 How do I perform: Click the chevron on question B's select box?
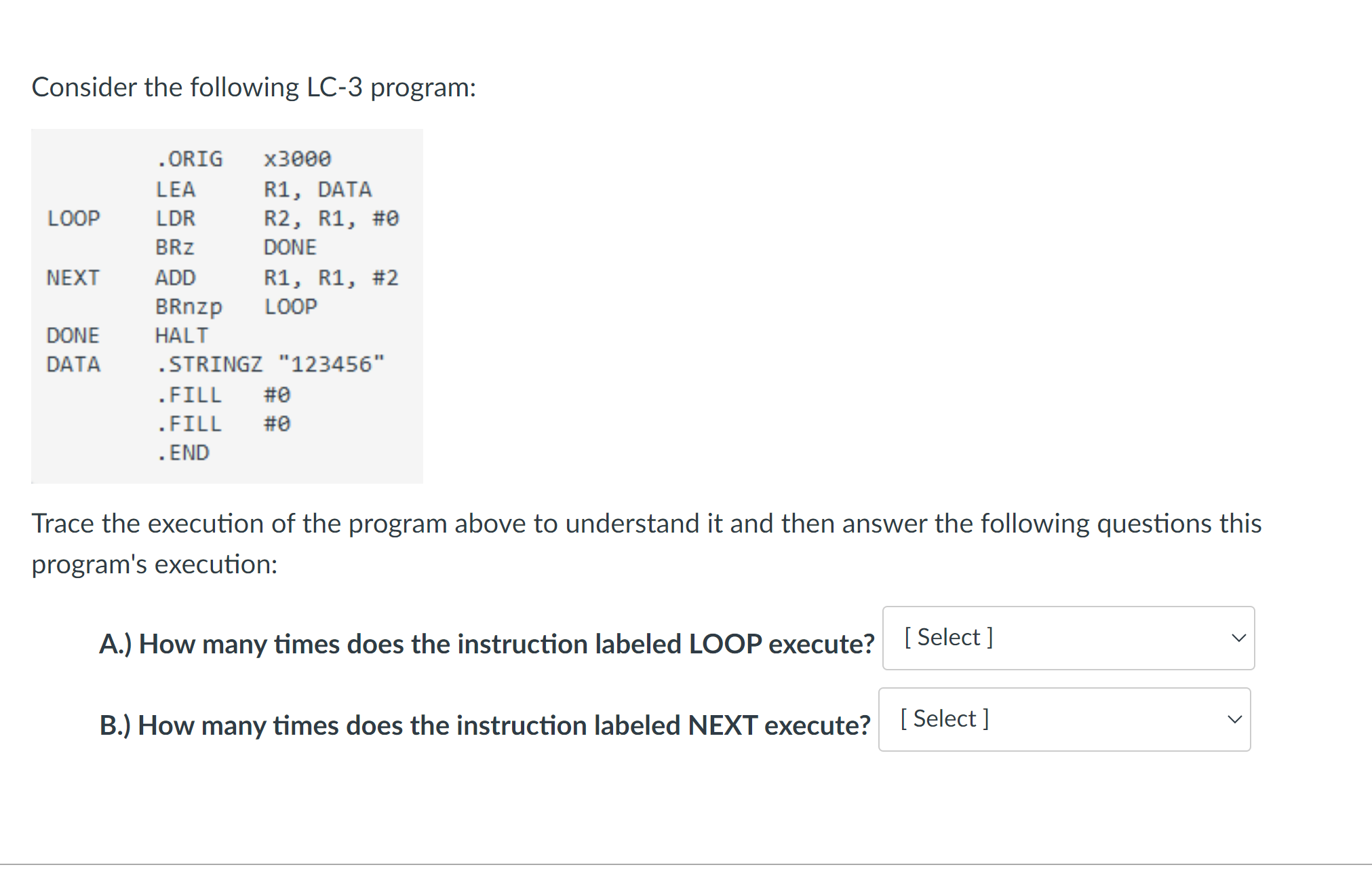1235,719
